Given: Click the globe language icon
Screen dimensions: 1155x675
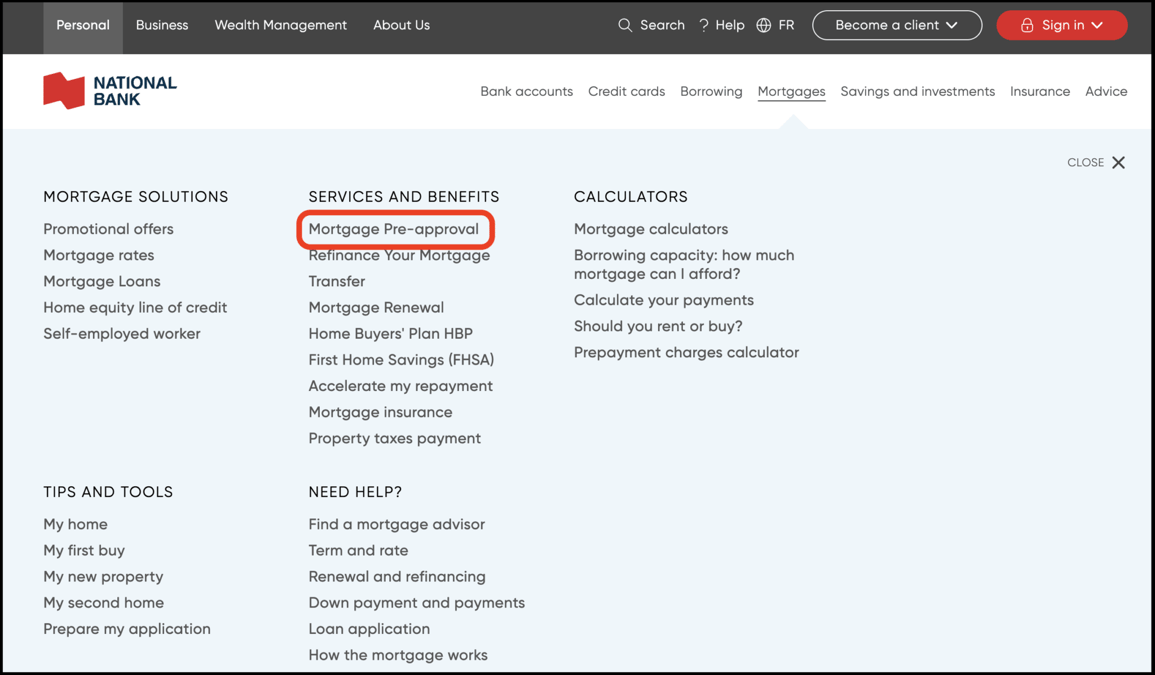Looking at the screenshot, I should coord(764,25).
